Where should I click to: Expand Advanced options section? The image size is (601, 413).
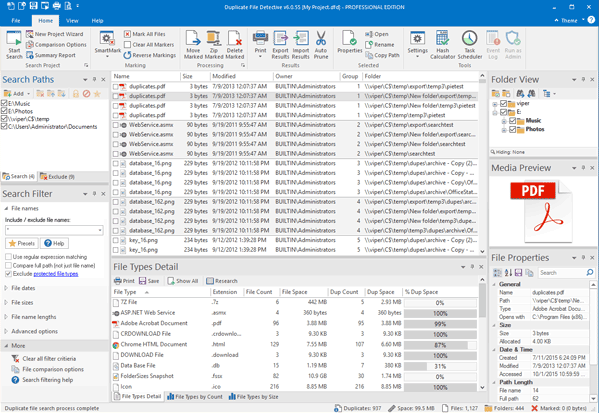[x=6, y=331]
